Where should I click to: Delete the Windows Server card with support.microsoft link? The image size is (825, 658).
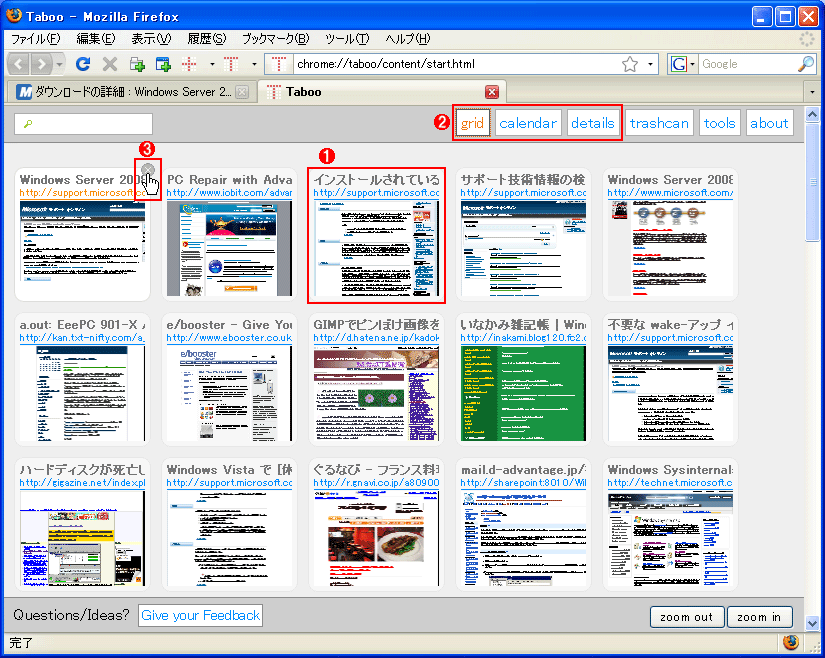(x=148, y=169)
